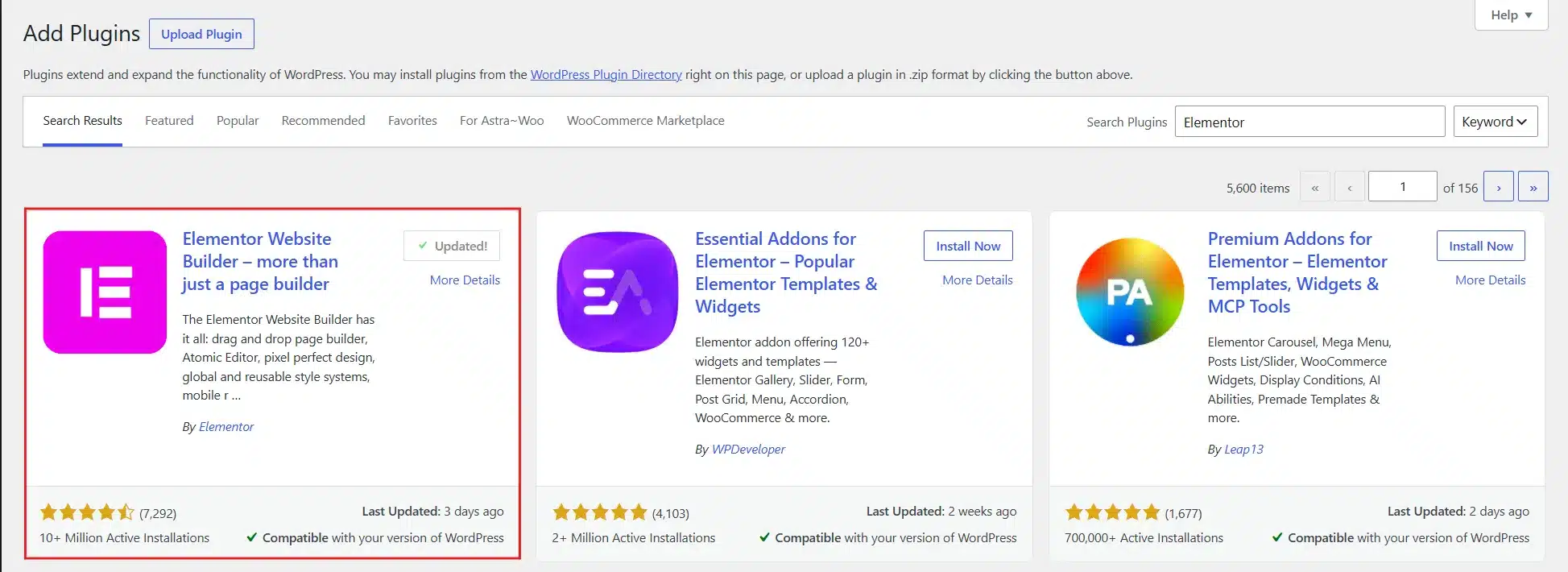
Task: Open the WooCommerce Marketplace tab
Action: (x=645, y=121)
